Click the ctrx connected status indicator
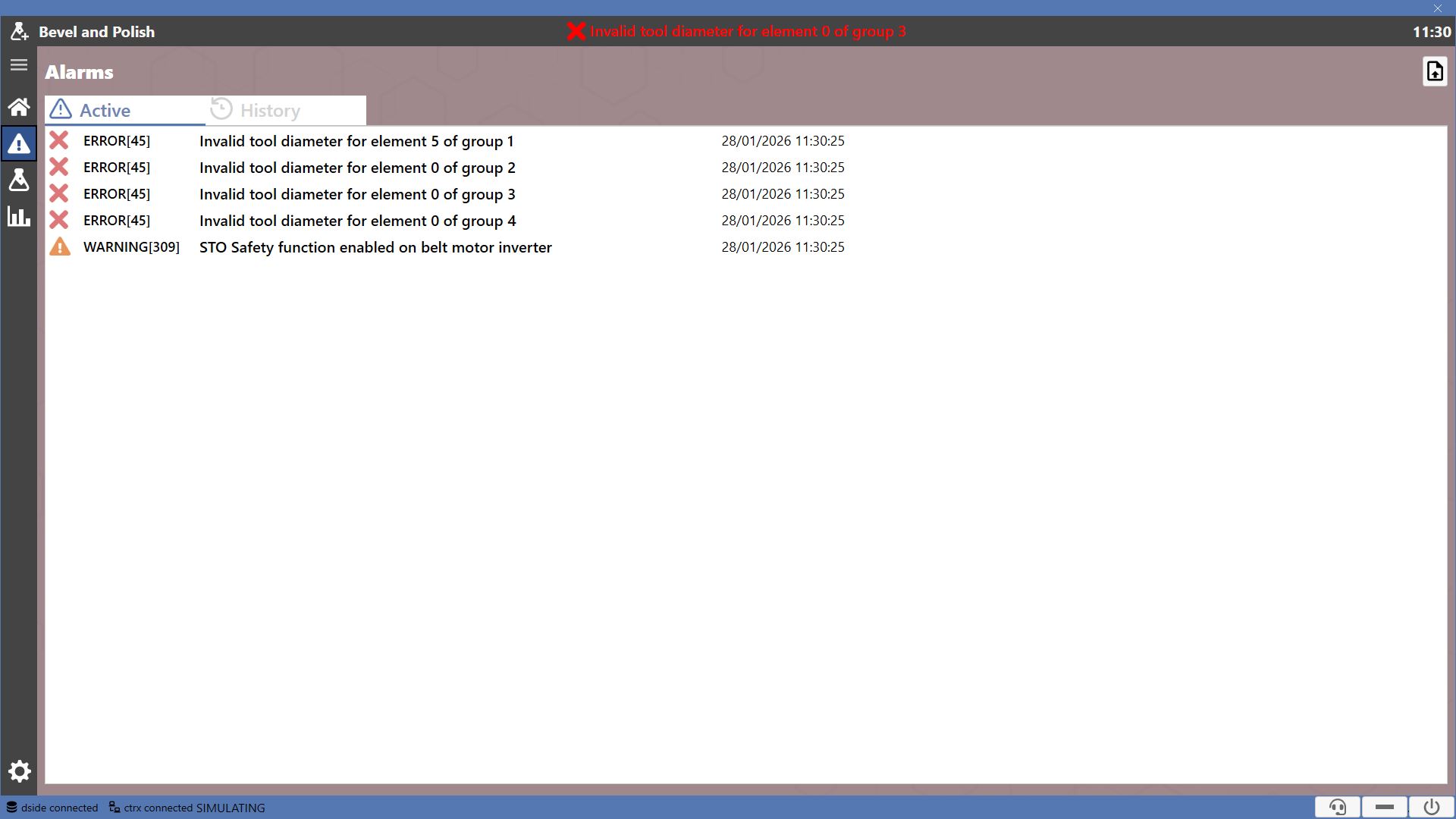The width and height of the screenshot is (1456, 819). tap(187, 808)
